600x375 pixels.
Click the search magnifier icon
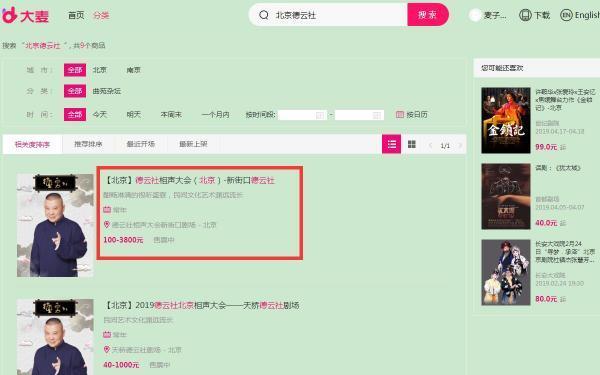[264, 15]
